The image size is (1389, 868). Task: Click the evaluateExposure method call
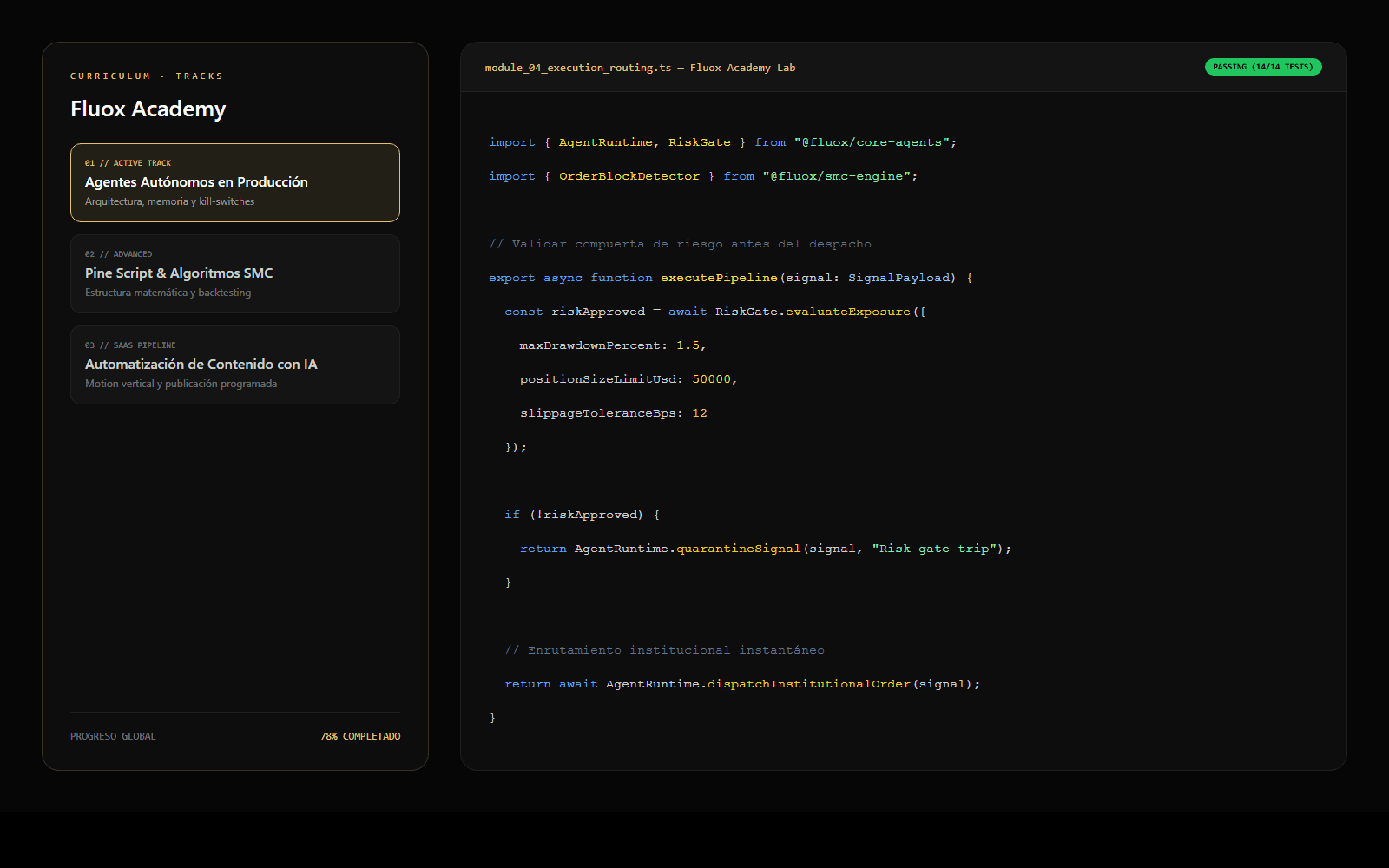click(x=848, y=312)
